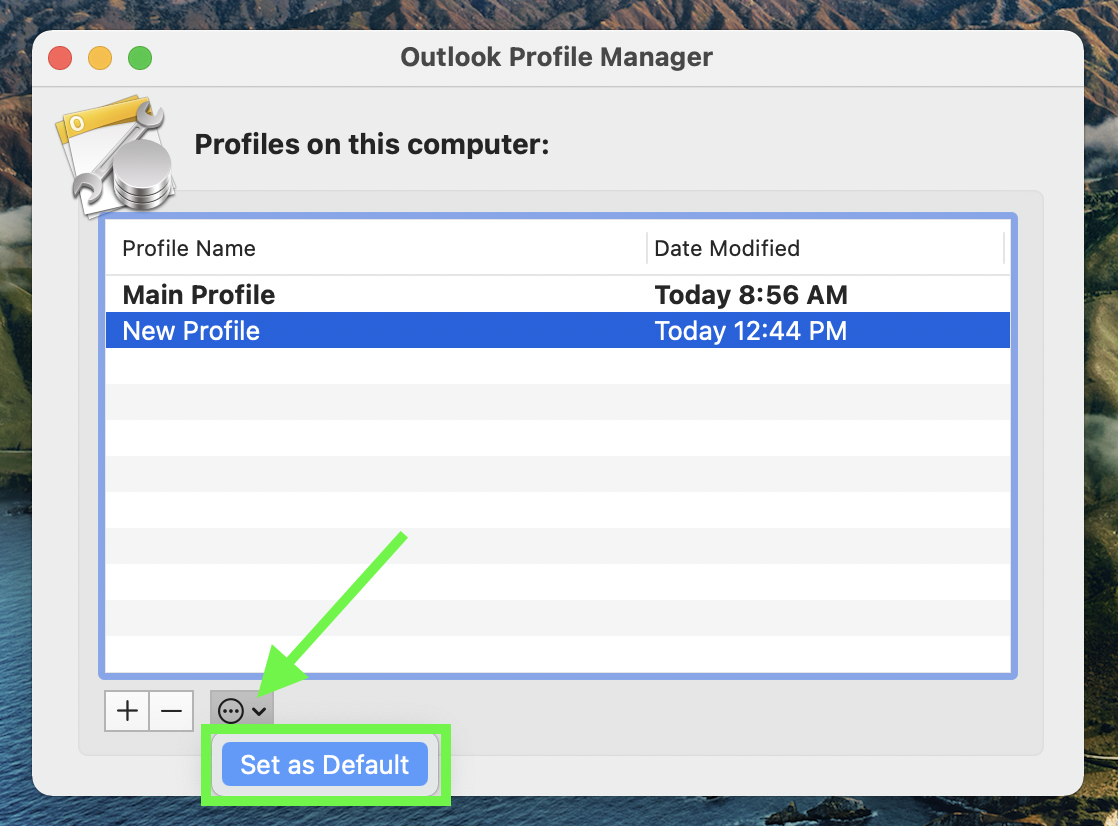Sort by the Date Modified column header
1118x826 pixels.
point(726,248)
